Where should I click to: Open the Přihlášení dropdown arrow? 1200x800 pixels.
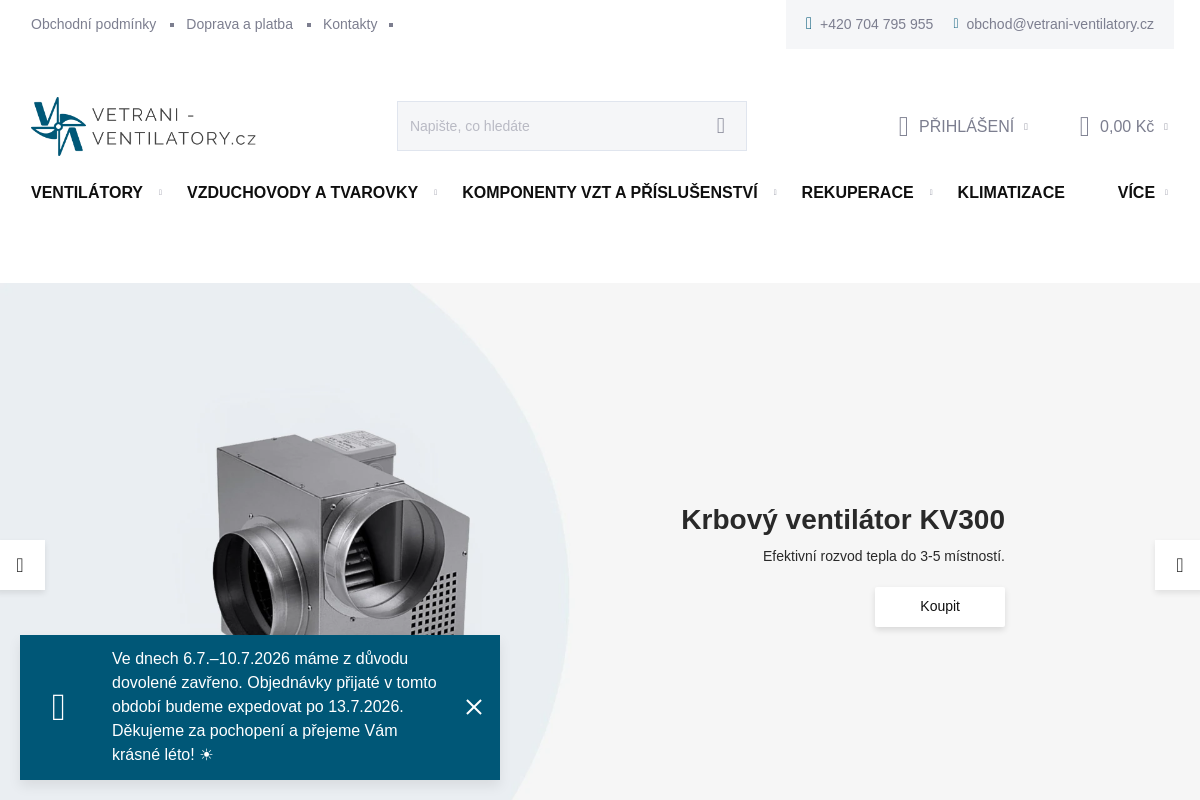click(1025, 127)
